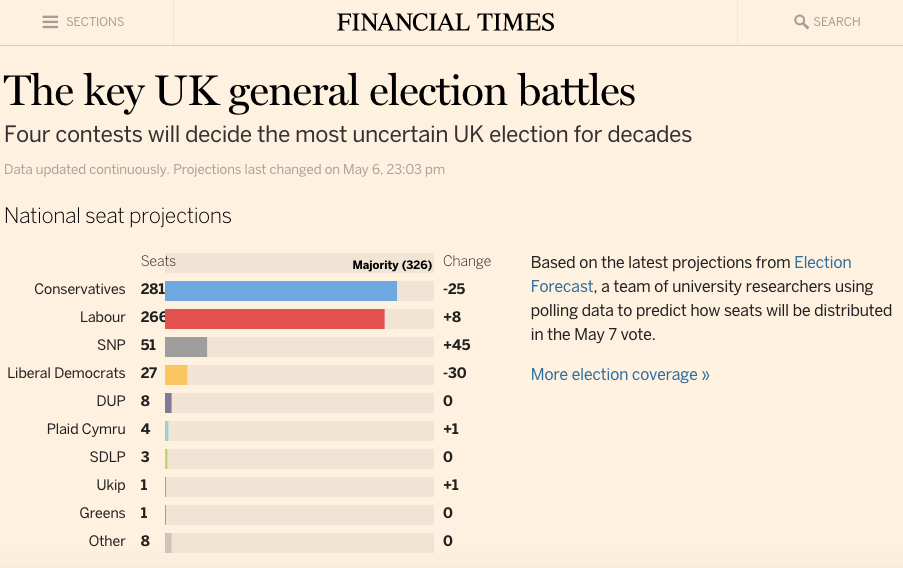
Task: Click the main election battles headline
Action: pos(320,92)
